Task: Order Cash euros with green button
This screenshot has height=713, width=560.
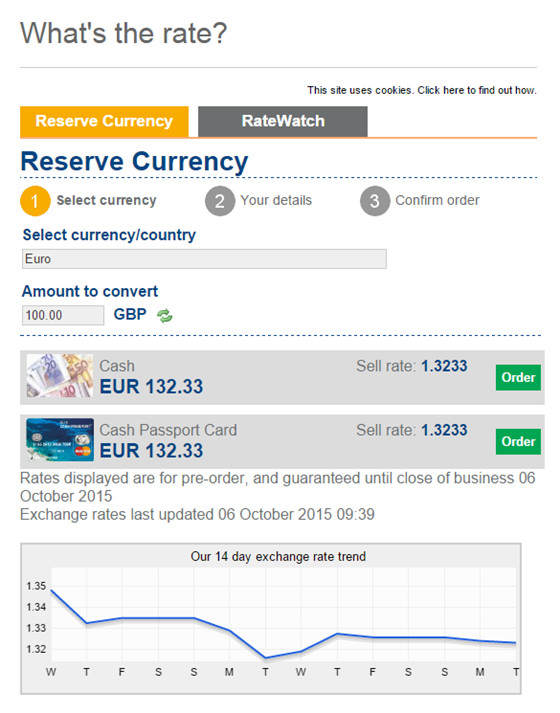Action: pos(518,377)
